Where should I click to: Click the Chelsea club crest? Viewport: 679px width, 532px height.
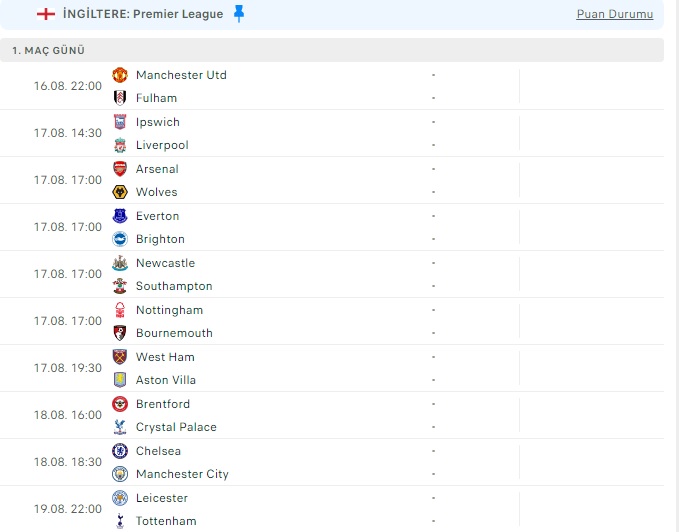120,451
